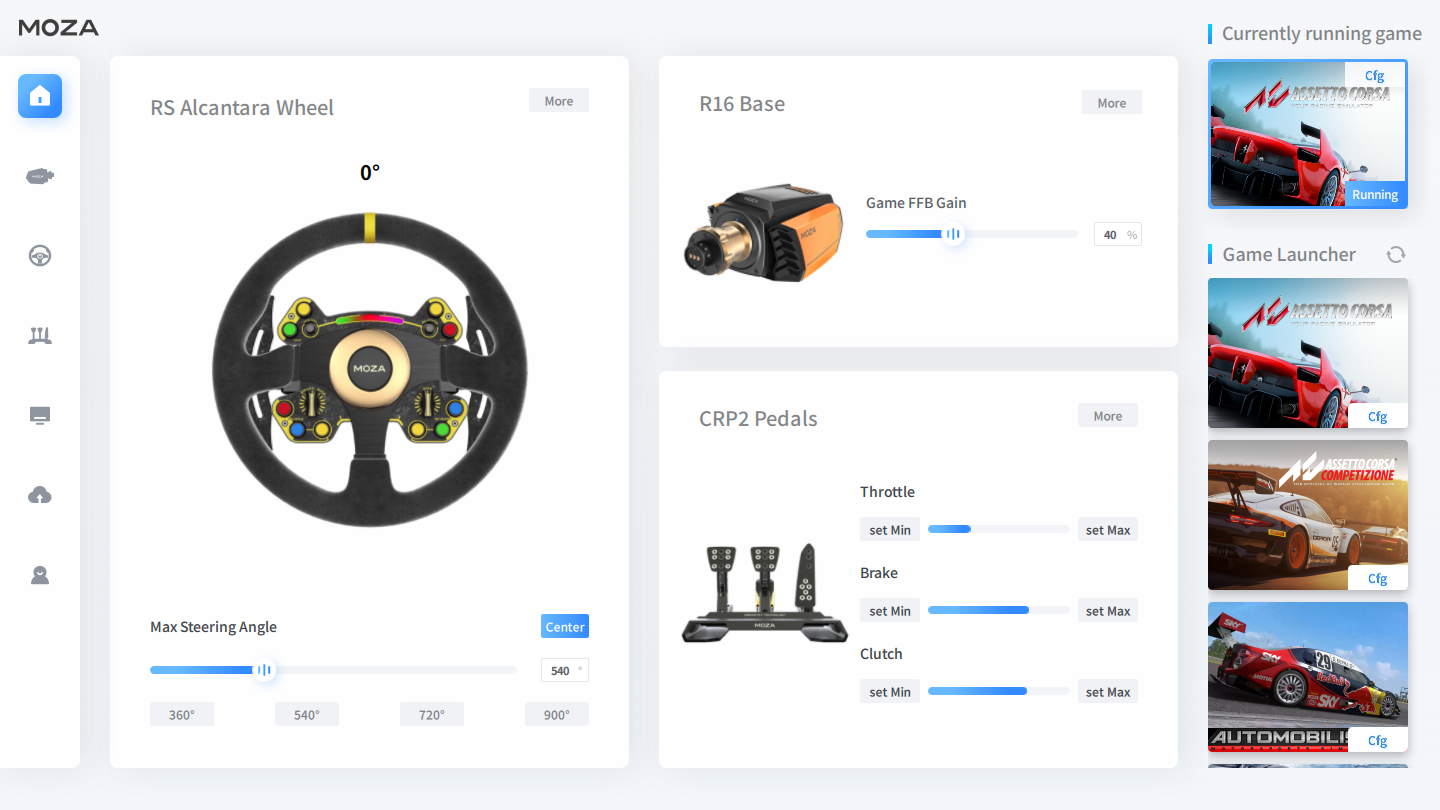Click the Running status badge
Screen dimensions: 1440x810
coord(1375,195)
